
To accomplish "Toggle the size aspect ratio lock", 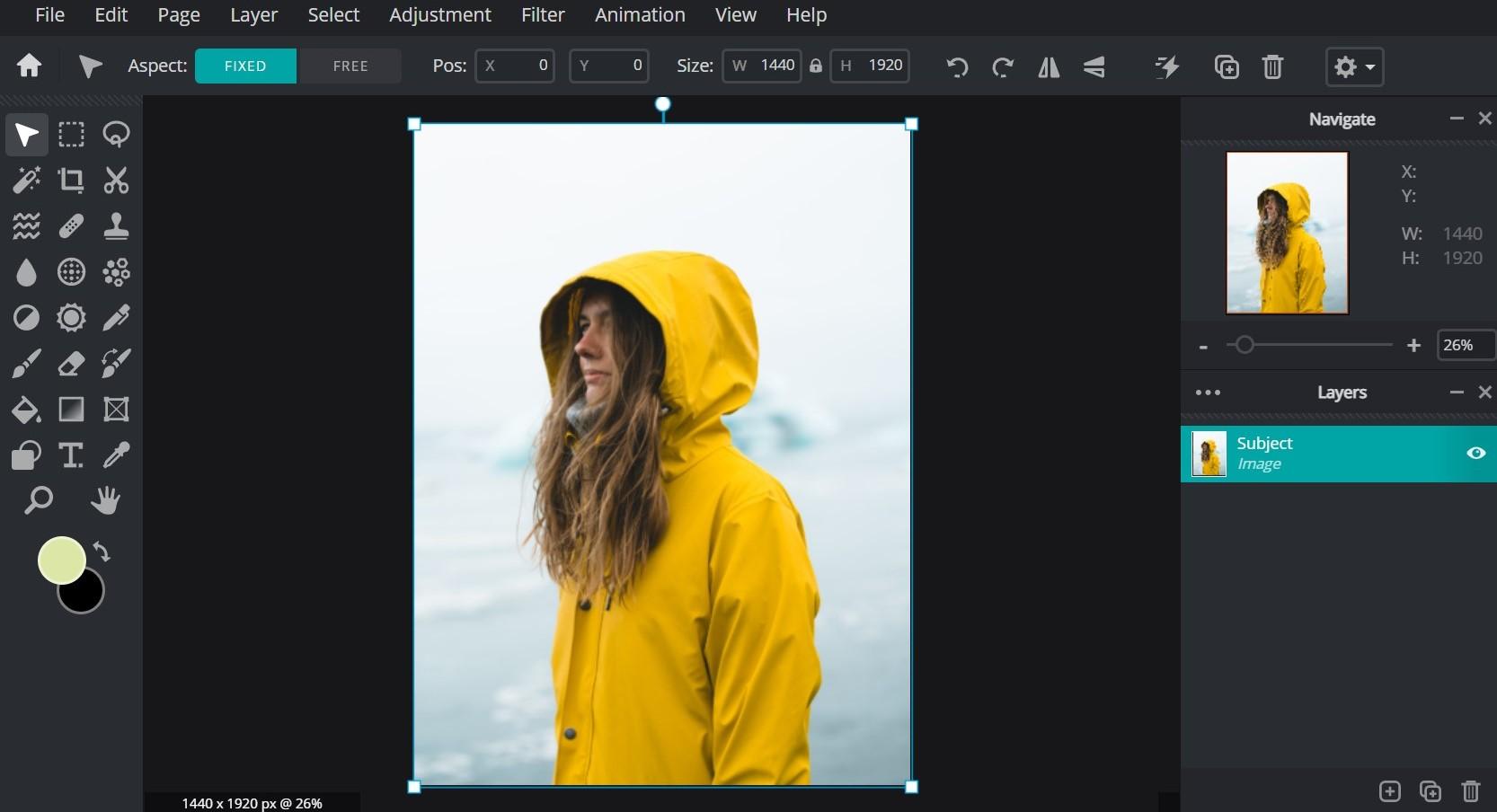I will tap(816, 66).
